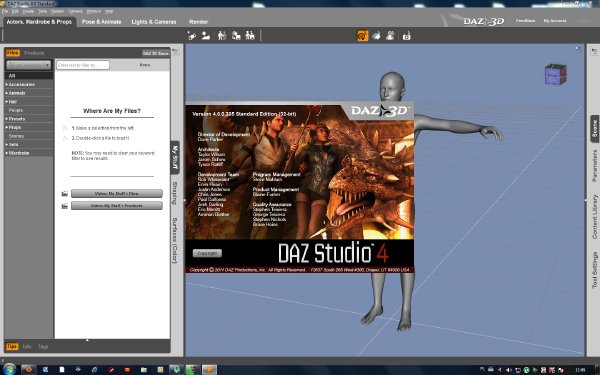Screen dimensions: 600x375
Task: Select the People category row
Action: tap(29, 110)
